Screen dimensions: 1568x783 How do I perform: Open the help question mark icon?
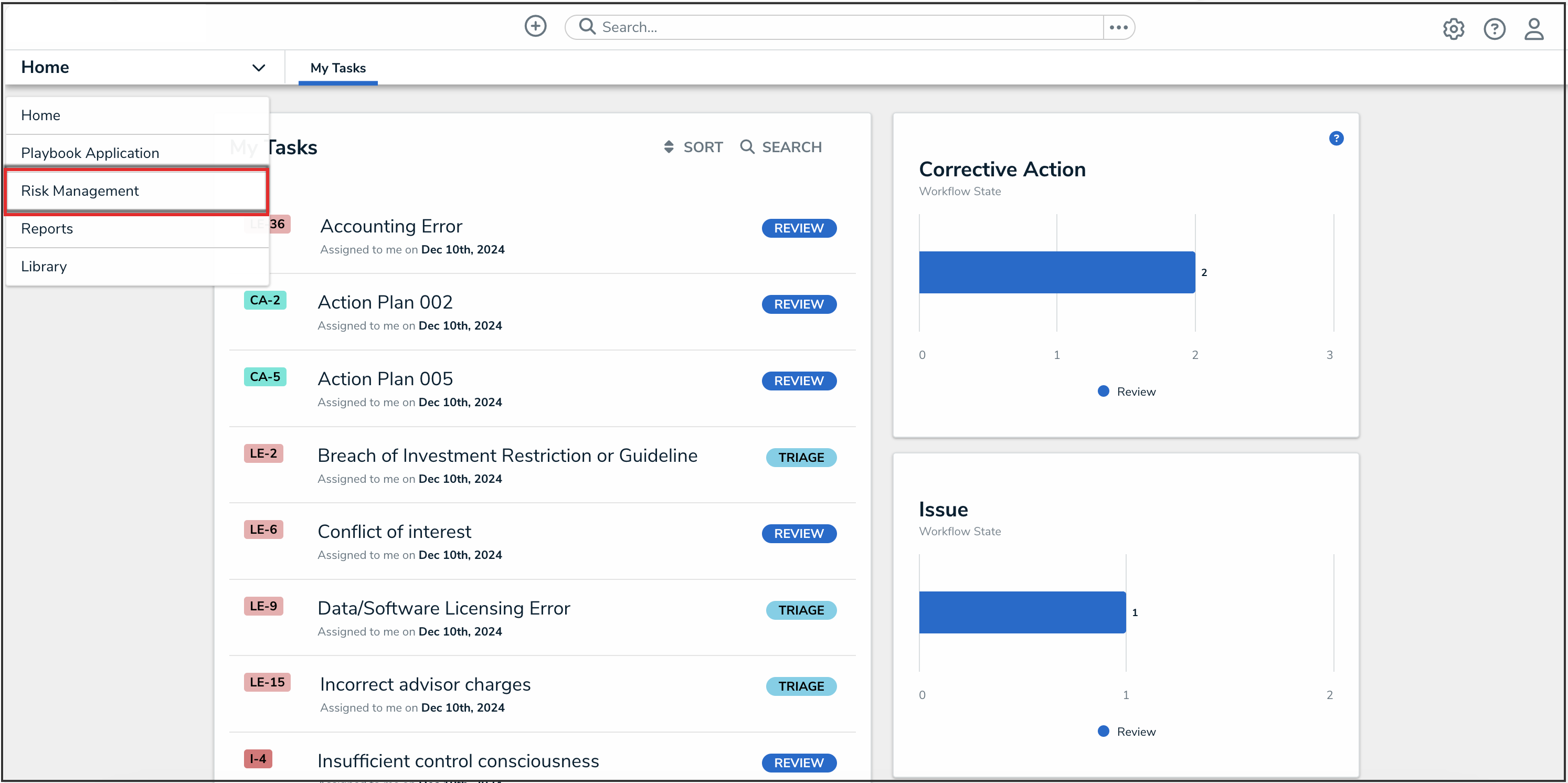pyautogui.click(x=1493, y=29)
